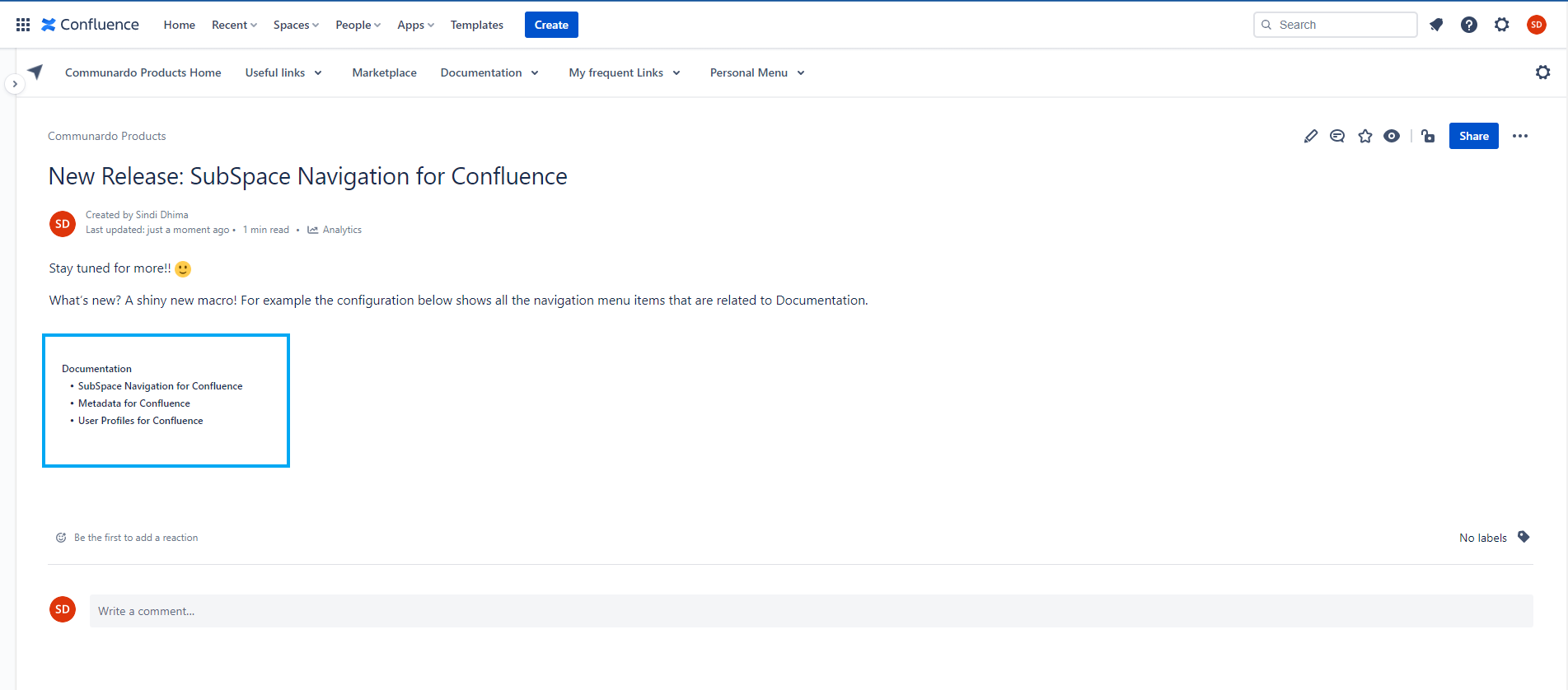Open the app switcher grid icon
Viewport: 1568px width, 690px height.
[23, 25]
